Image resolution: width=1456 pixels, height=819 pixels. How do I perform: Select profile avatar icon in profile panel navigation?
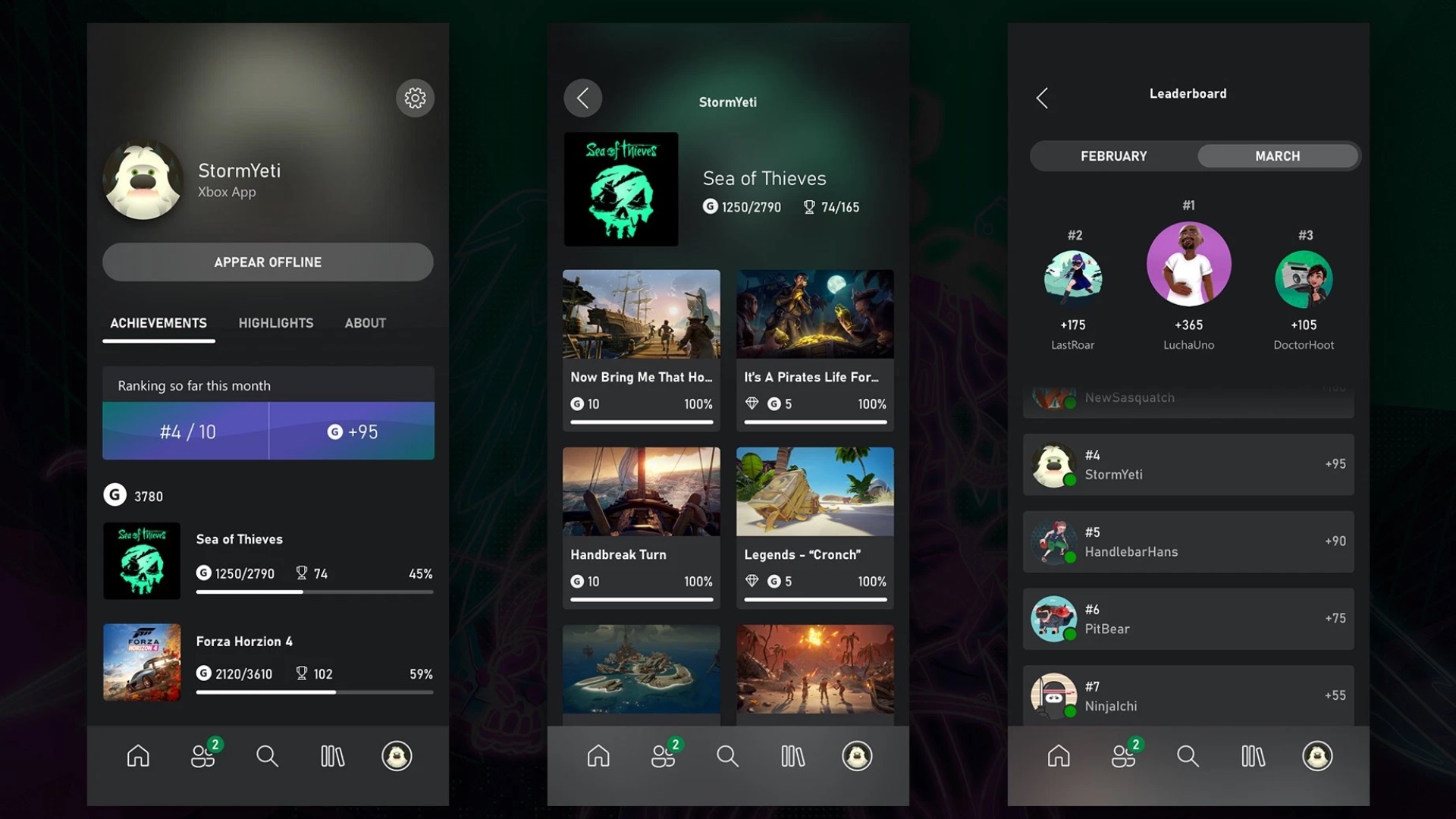pyautogui.click(x=397, y=755)
